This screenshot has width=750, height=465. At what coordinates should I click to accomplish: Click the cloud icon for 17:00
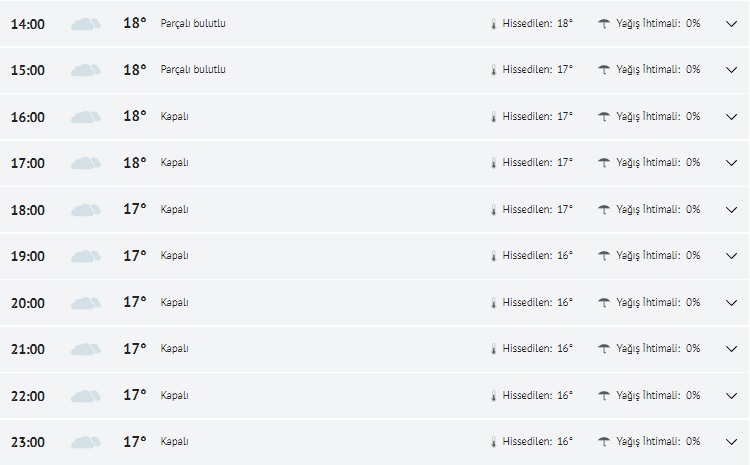(86, 163)
